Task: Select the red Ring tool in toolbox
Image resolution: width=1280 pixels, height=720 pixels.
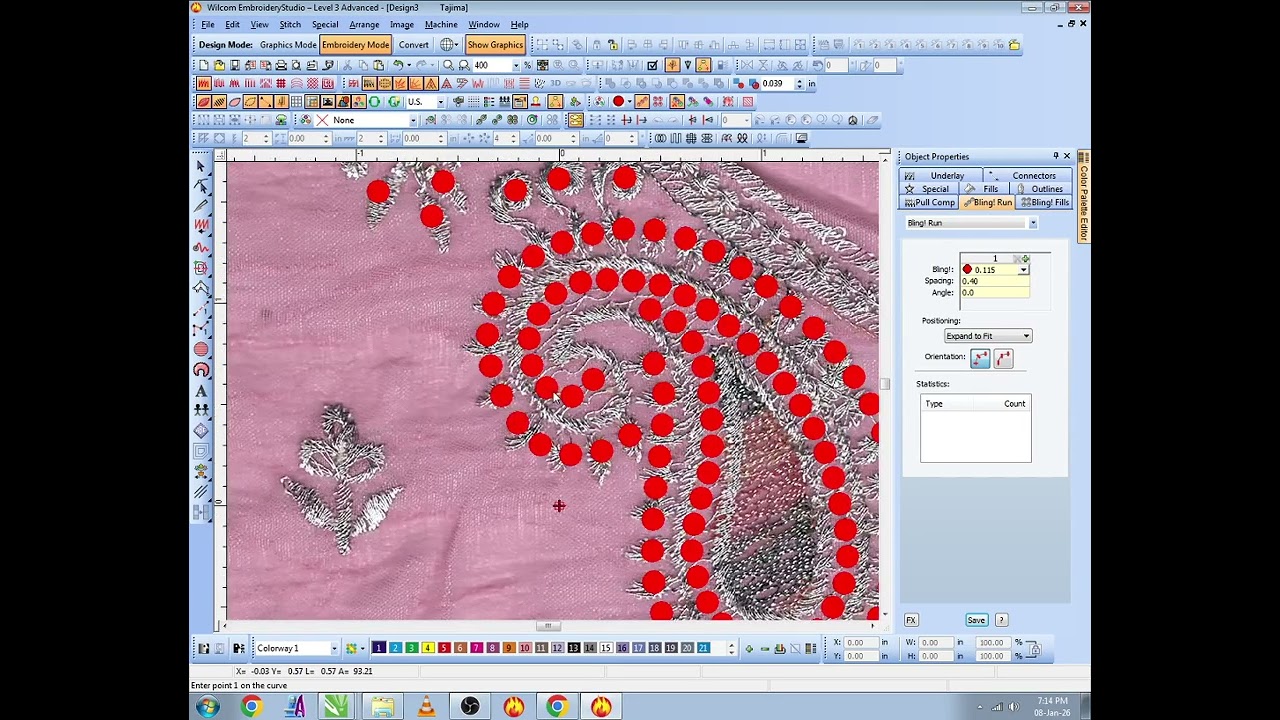Action: tap(201, 370)
